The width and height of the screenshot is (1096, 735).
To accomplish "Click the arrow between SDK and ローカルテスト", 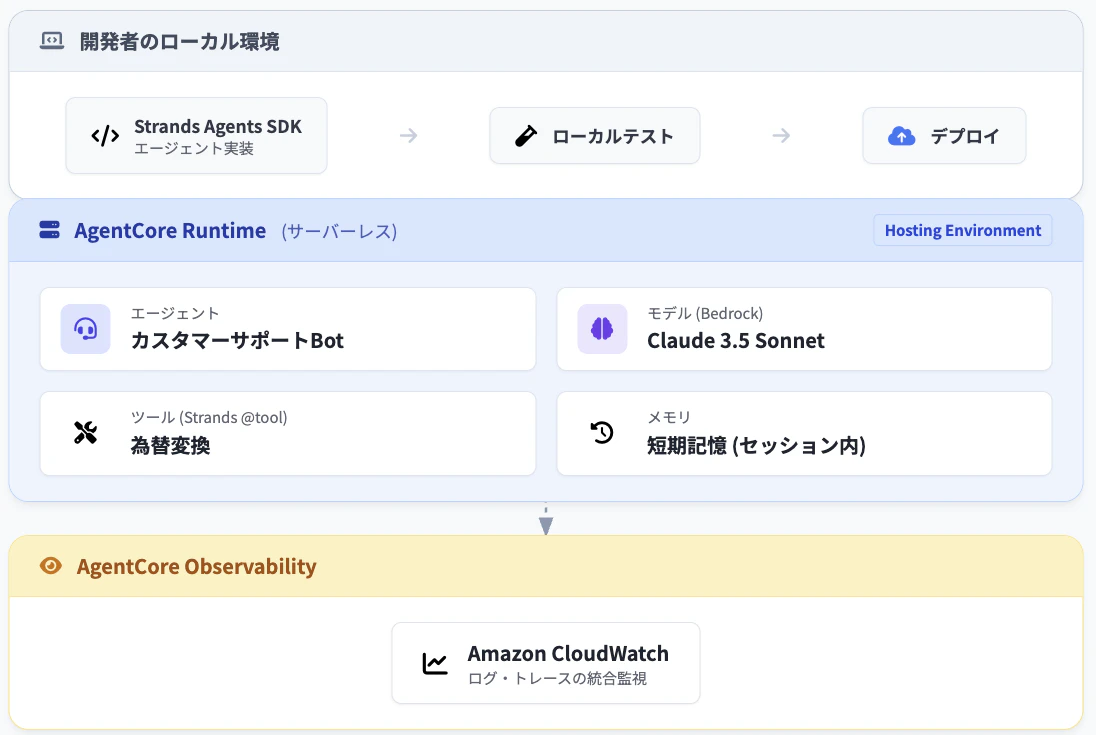I will point(408,135).
